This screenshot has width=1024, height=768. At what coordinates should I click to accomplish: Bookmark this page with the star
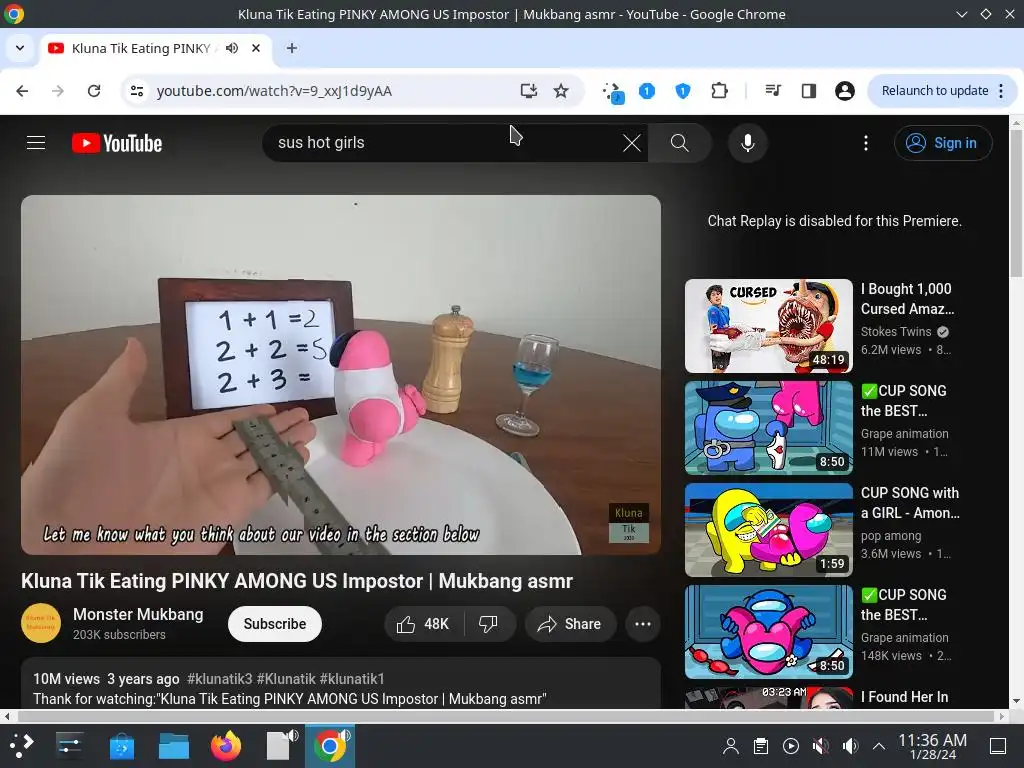coord(561,91)
